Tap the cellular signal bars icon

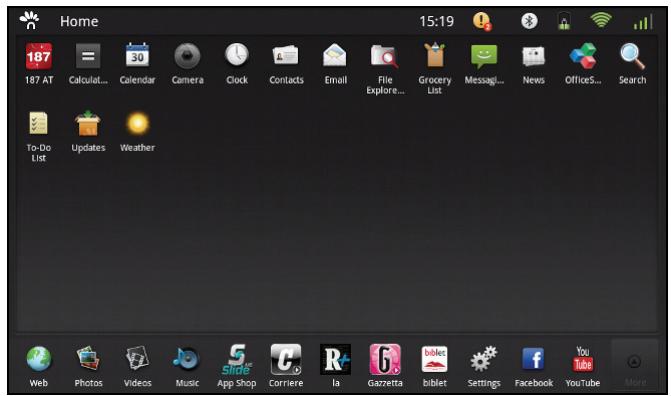point(643,21)
